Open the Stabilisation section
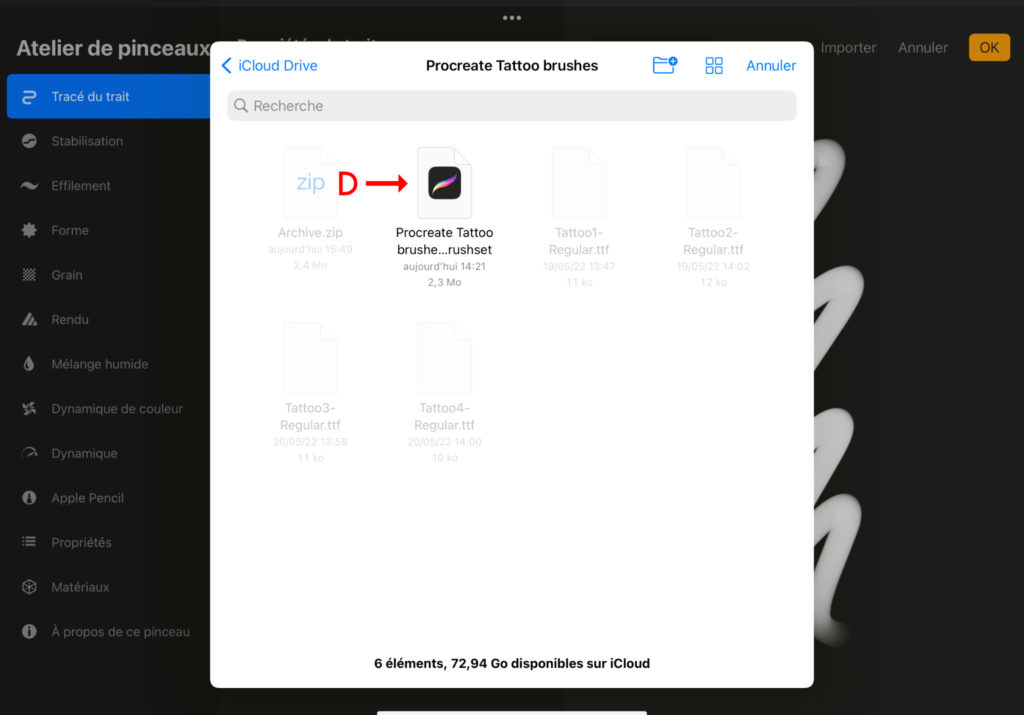This screenshot has height=715, width=1024. [108, 141]
